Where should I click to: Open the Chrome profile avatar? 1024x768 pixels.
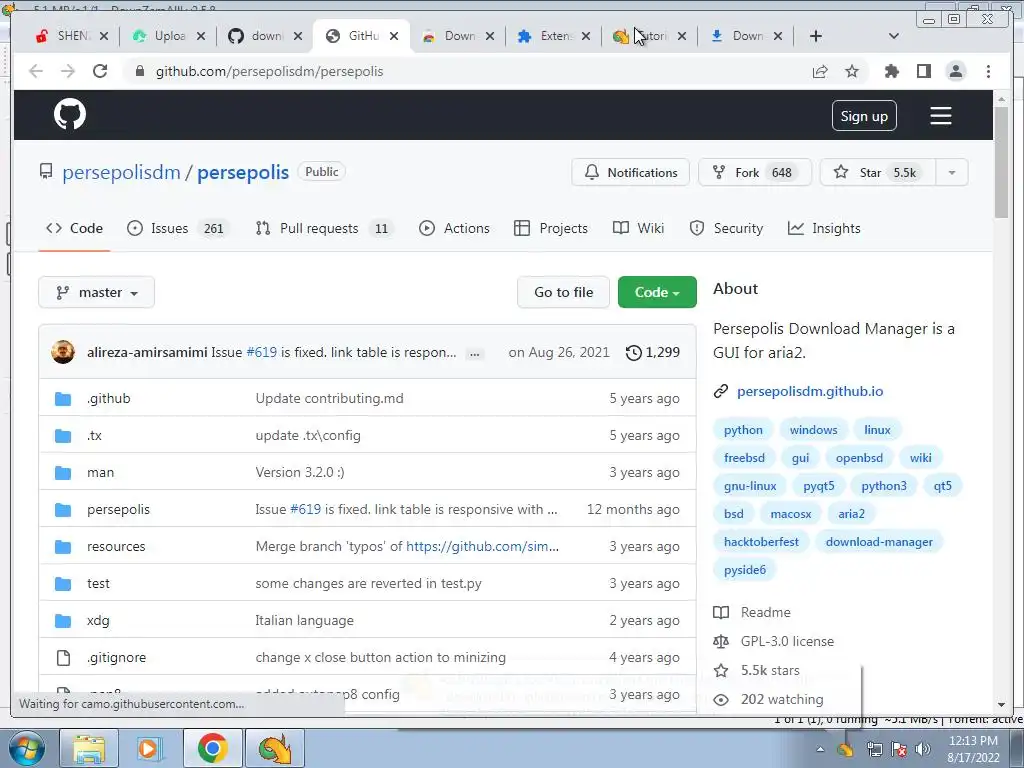956,71
